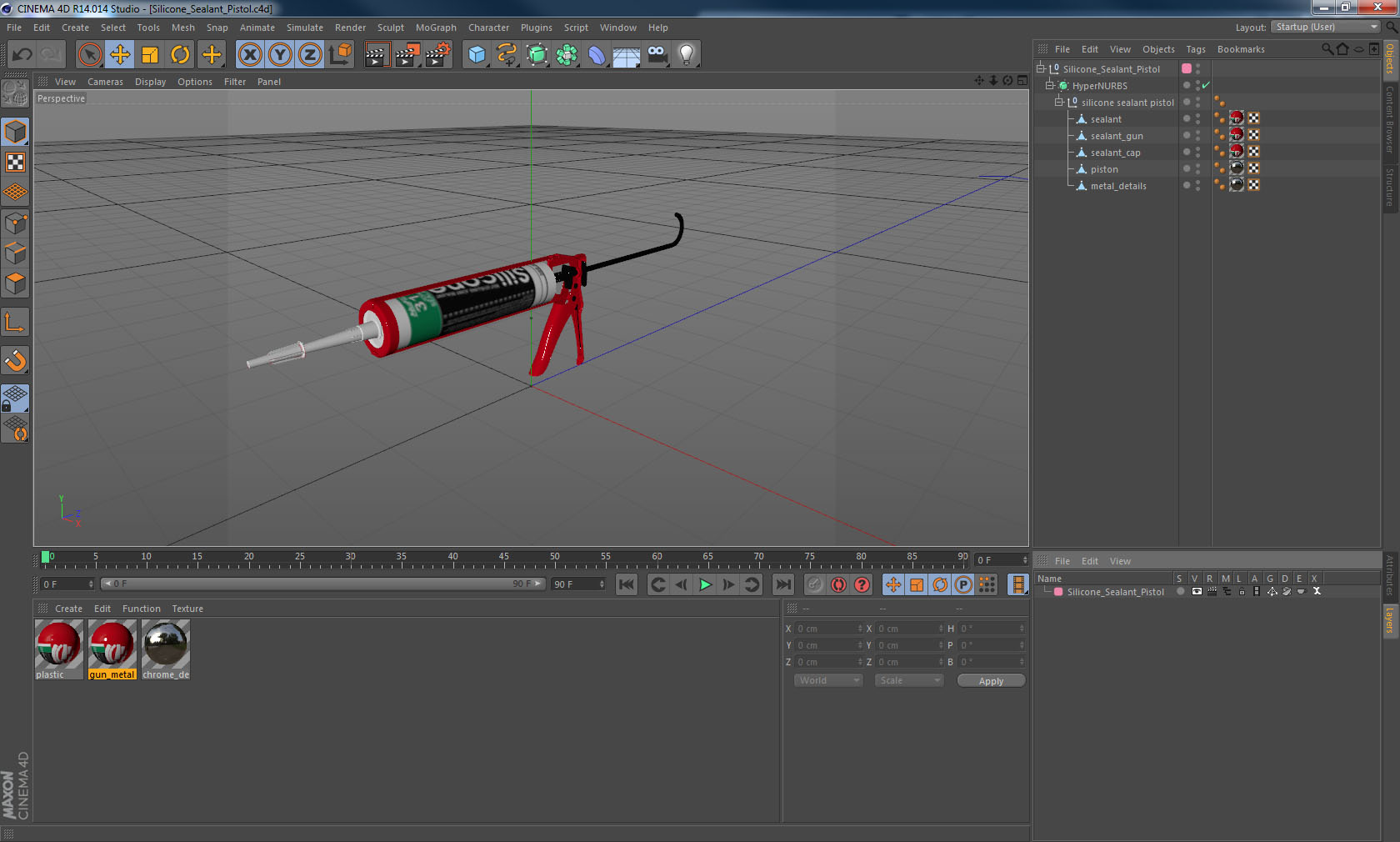
Task: Click frame 45 on the timeline
Action: (x=504, y=559)
